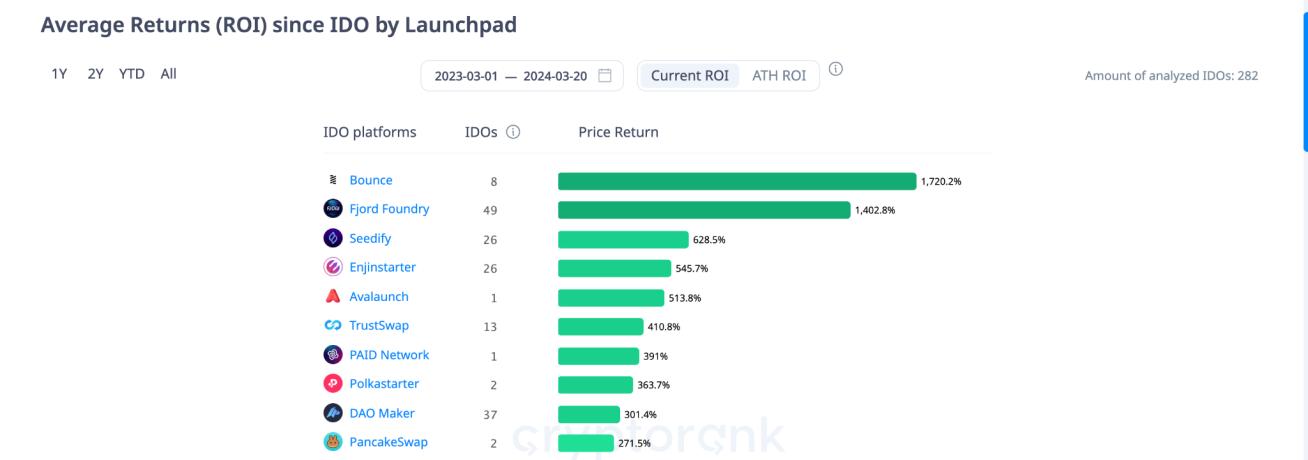Click the Enjinstarter logo icon
The image size is (1308, 460).
(x=333, y=267)
